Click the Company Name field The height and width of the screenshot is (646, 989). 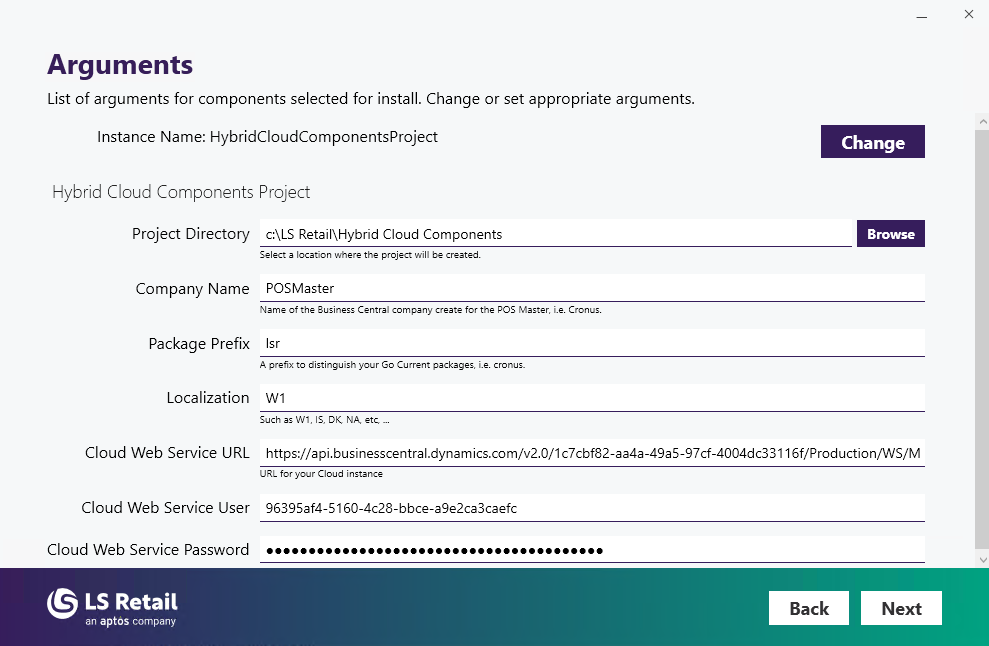pos(591,289)
